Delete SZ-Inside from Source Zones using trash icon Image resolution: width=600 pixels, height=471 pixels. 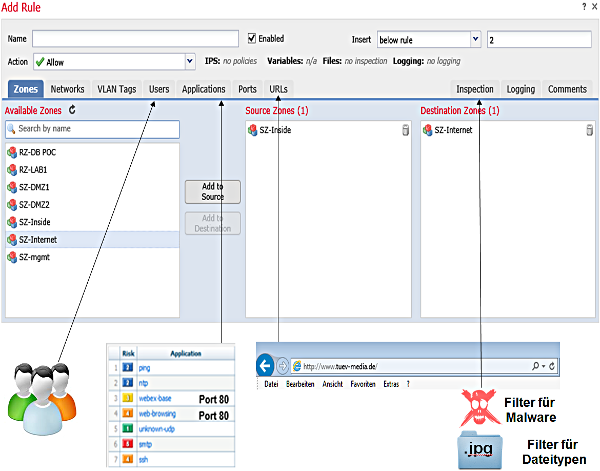click(405, 130)
